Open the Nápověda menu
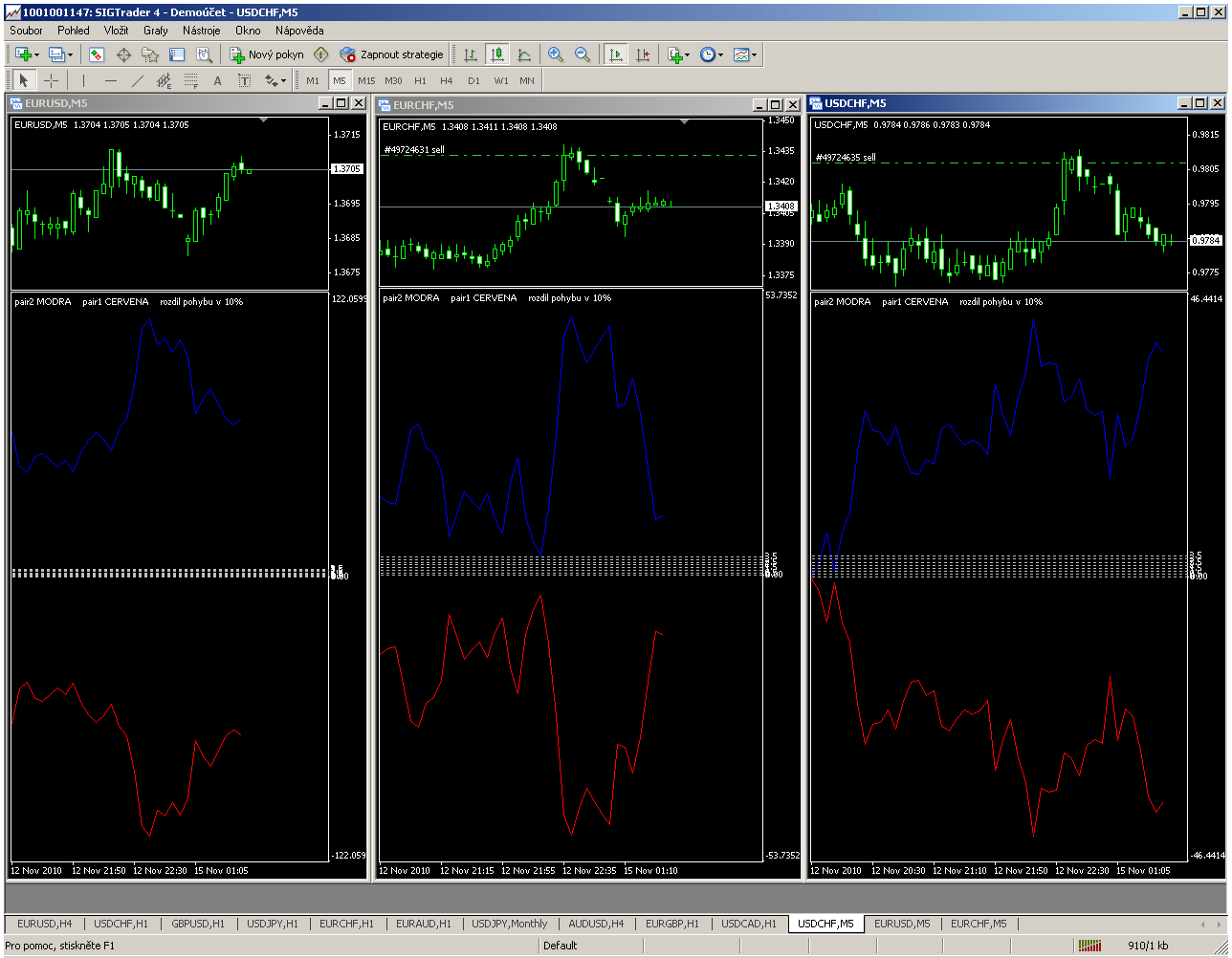The image size is (1232, 958). point(299,30)
